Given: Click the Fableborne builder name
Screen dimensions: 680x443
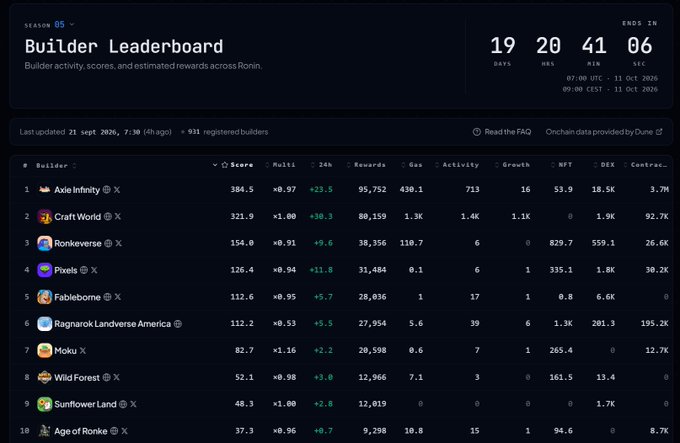Looking at the screenshot, I should (77, 297).
